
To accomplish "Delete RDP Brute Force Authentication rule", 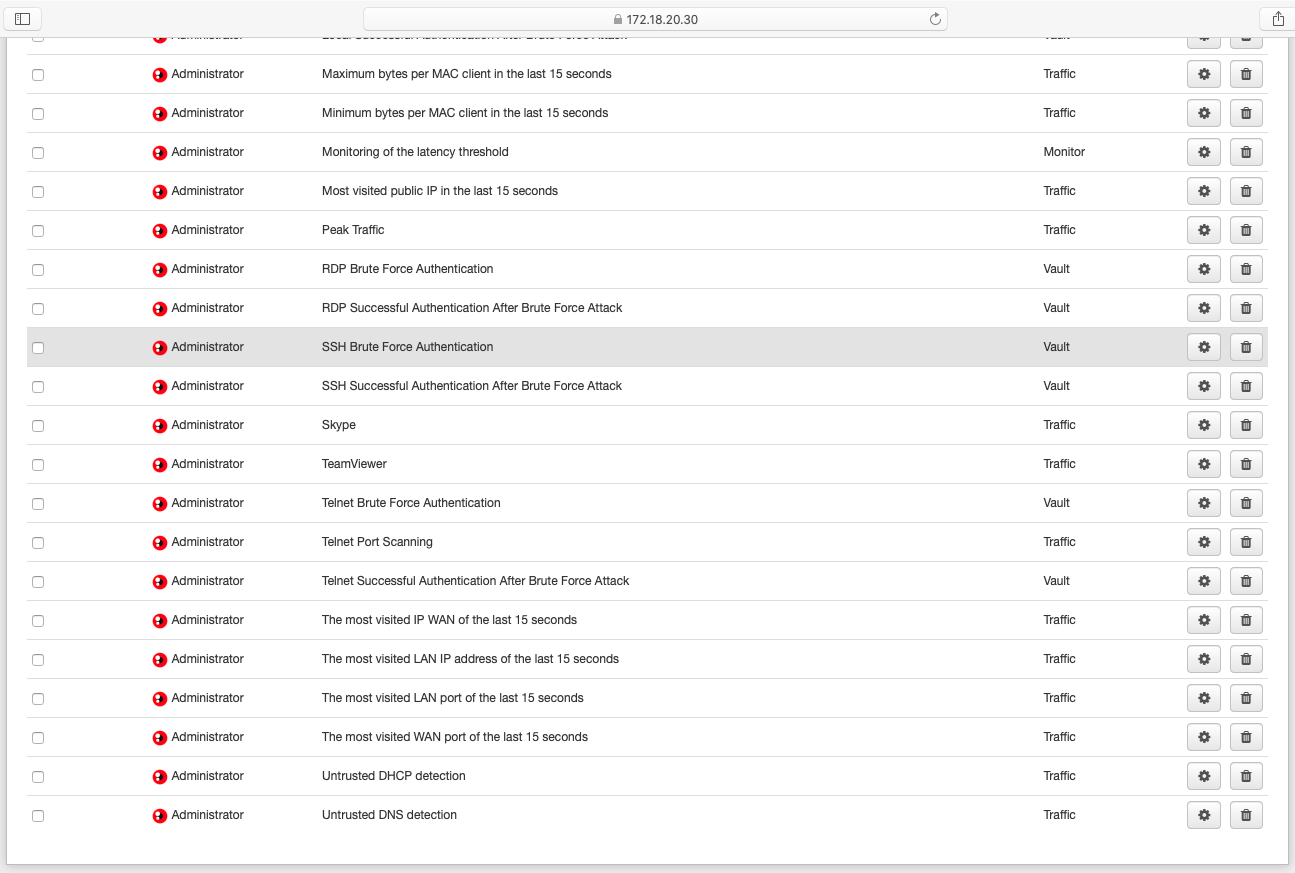I will 1246,269.
